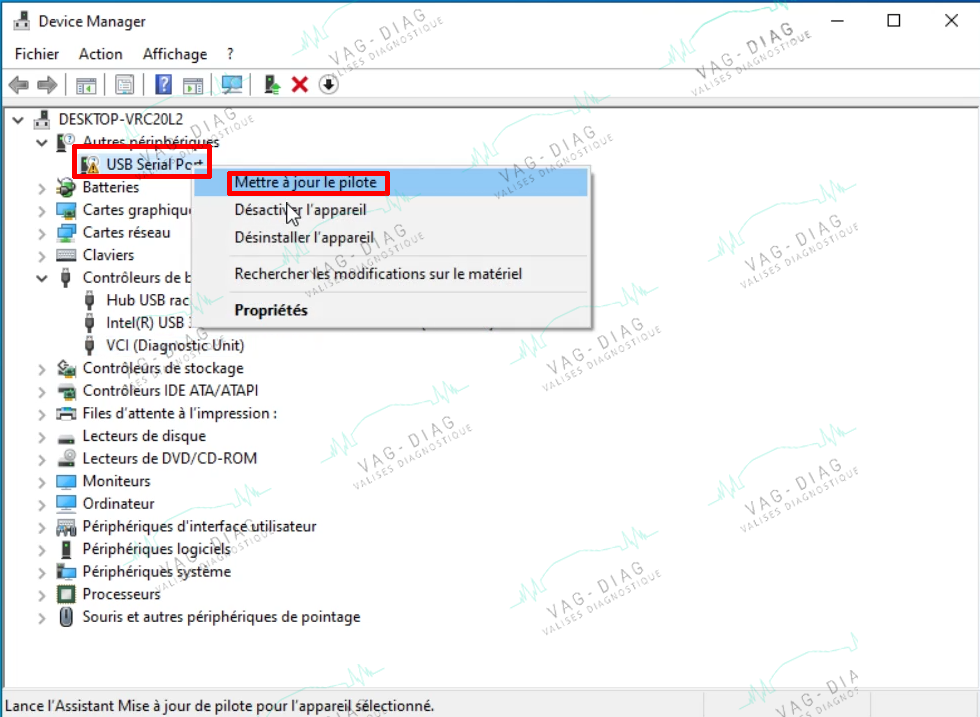Expand the Batteries category
980x717 pixels.
[42, 188]
